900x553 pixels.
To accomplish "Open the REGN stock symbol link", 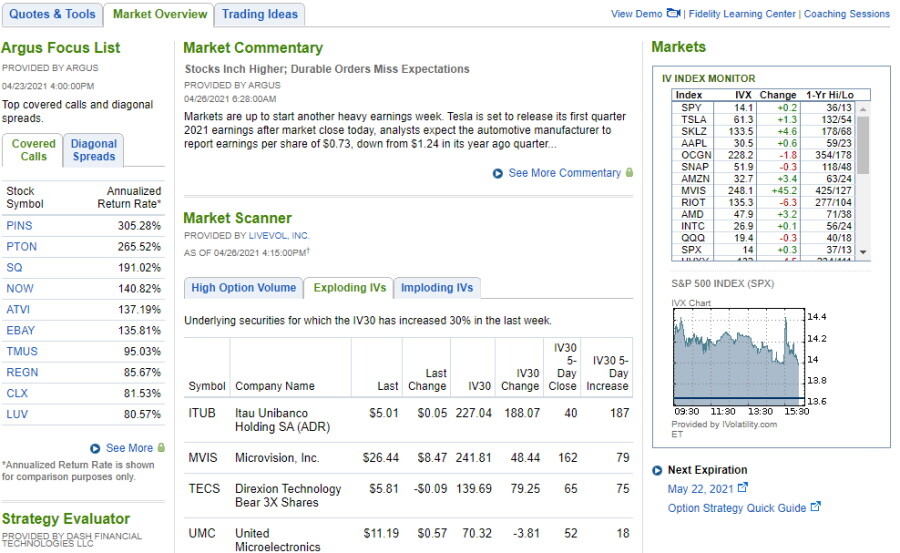I will point(22,372).
